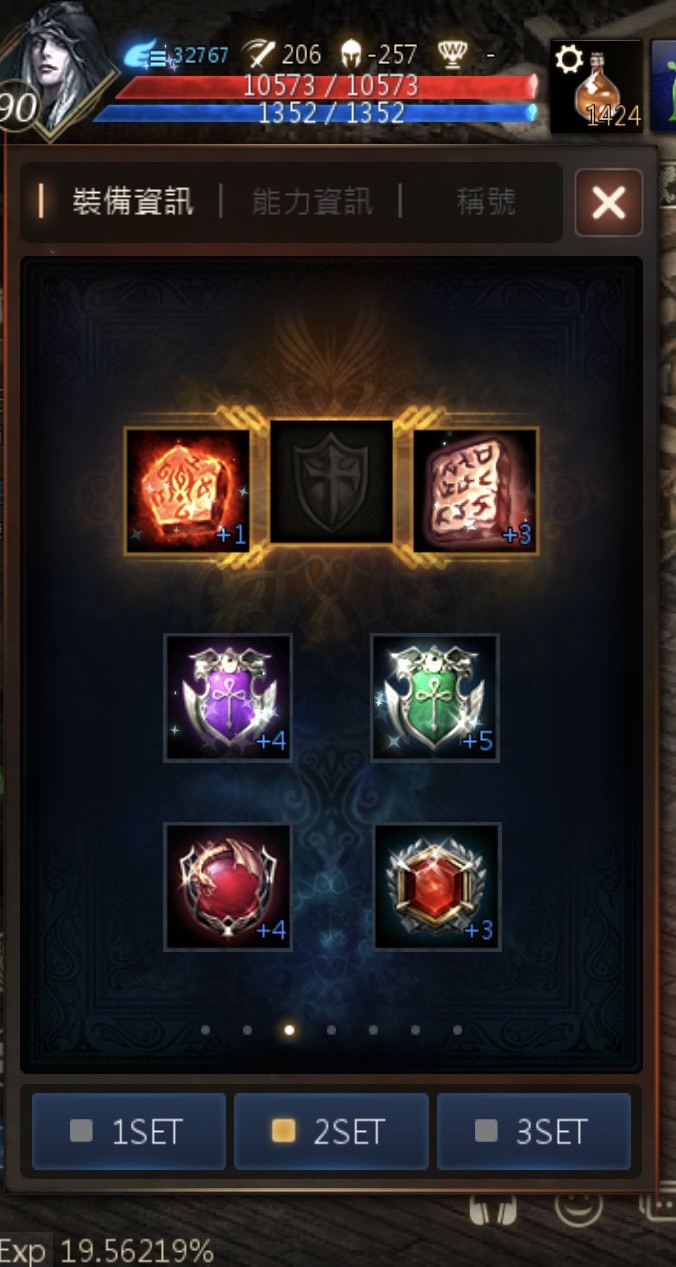Go to the last equipment page dot
Screen dimensions: 676x1267
(x=457, y=1030)
